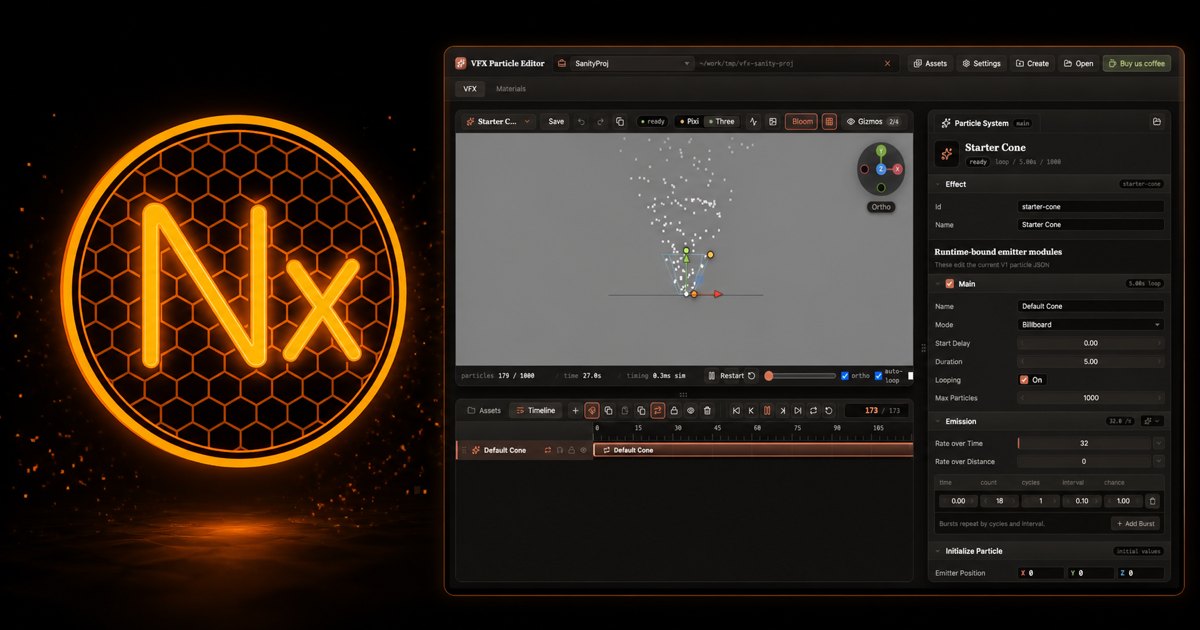
Task: Click the red X axis on orientation gizmo
Action: (897, 169)
